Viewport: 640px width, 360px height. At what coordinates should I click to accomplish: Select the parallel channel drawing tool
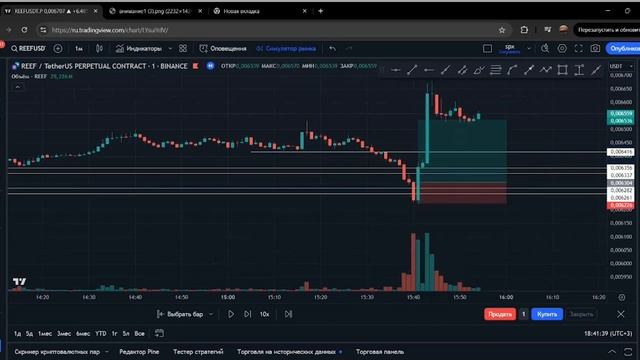click(462, 70)
